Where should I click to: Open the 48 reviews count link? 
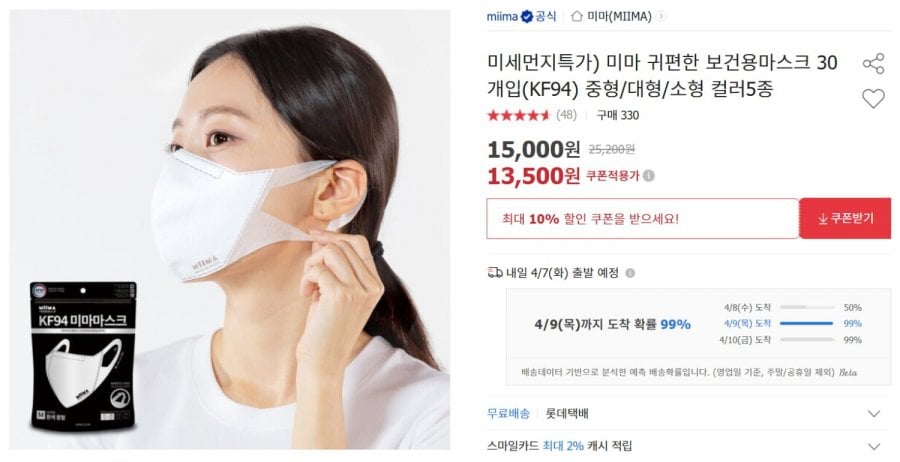pyautogui.click(x=566, y=115)
